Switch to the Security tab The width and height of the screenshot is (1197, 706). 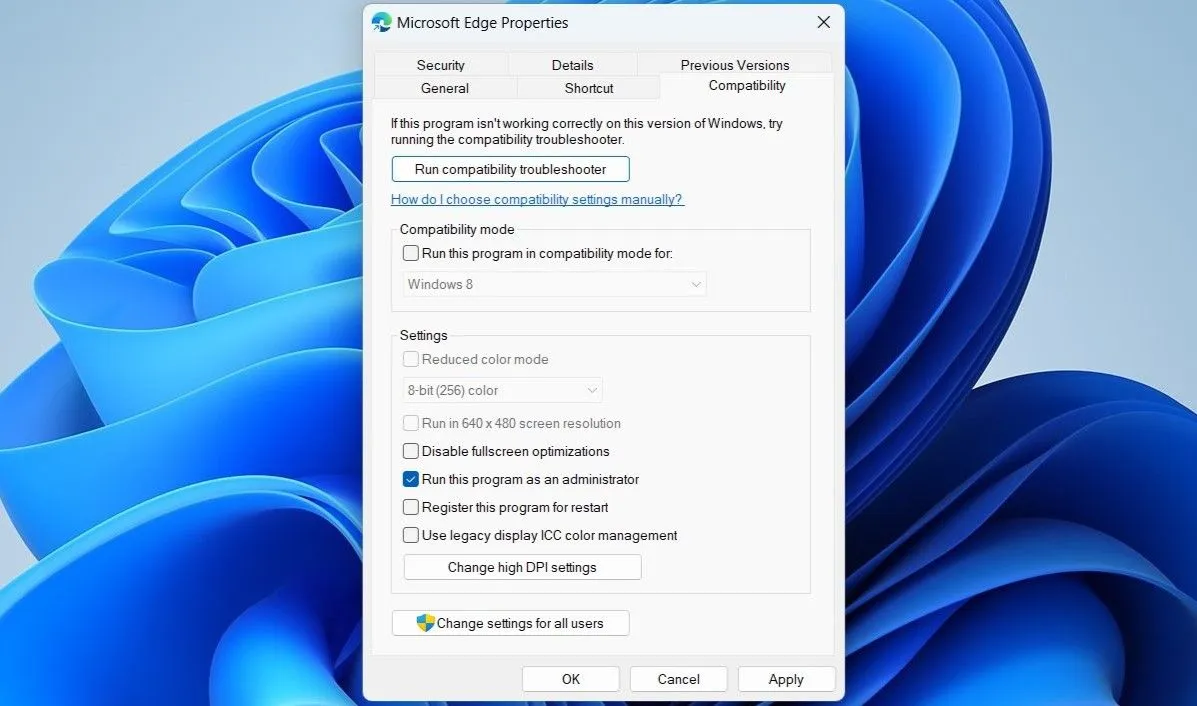point(440,65)
